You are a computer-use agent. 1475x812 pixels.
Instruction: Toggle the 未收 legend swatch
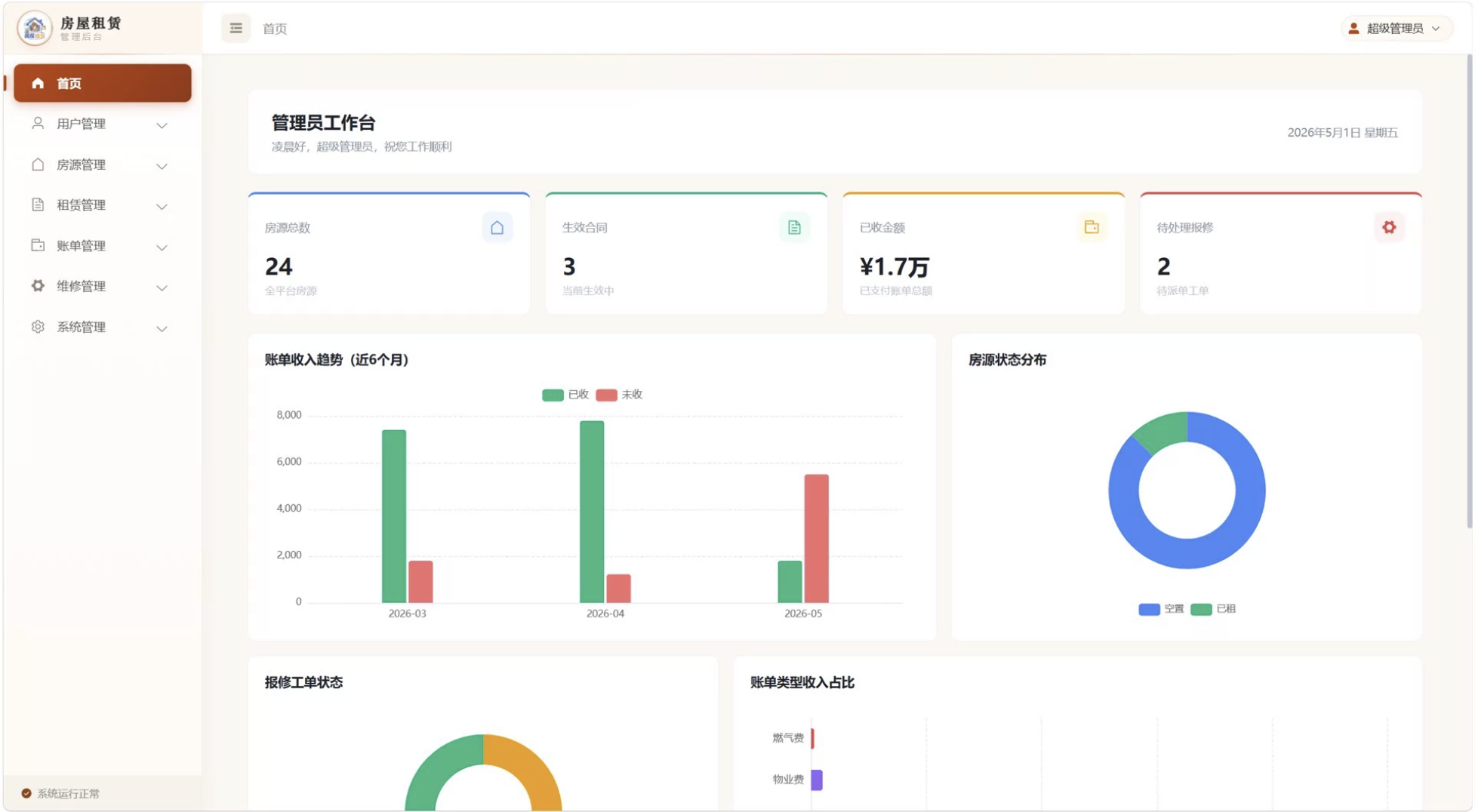(606, 395)
